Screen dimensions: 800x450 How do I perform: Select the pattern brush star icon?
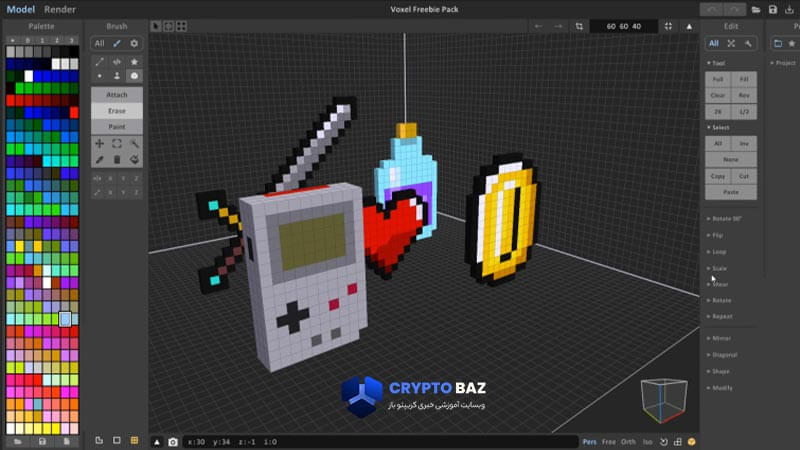[134, 62]
